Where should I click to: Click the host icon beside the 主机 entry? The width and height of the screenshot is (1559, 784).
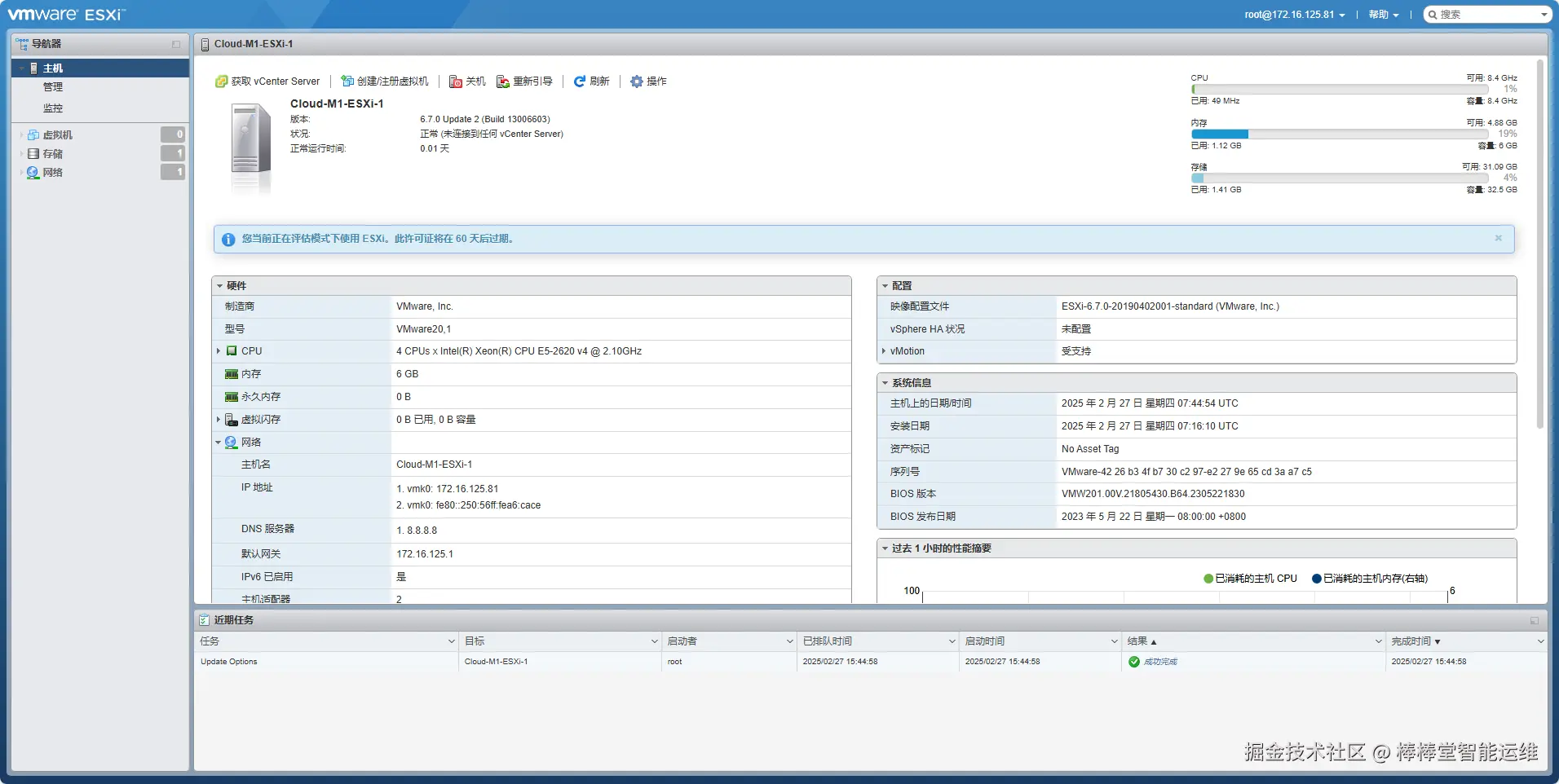33,68
